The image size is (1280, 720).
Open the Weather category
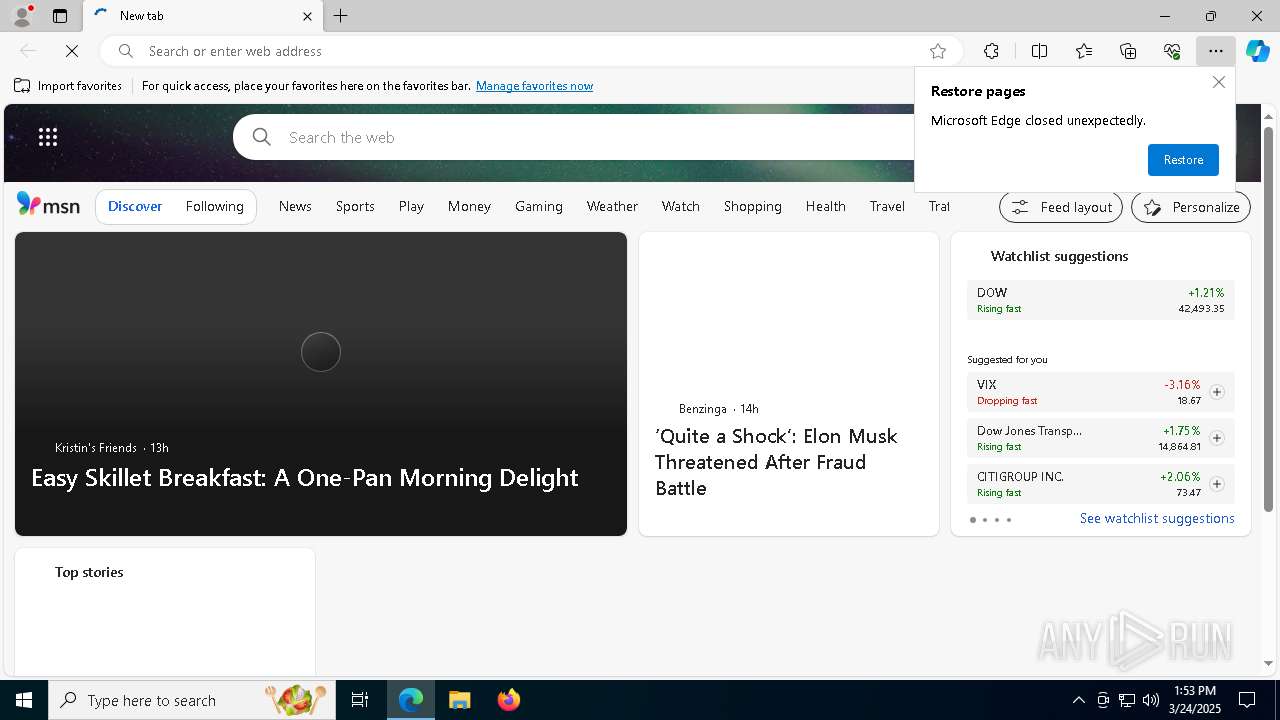coord(612,206)
